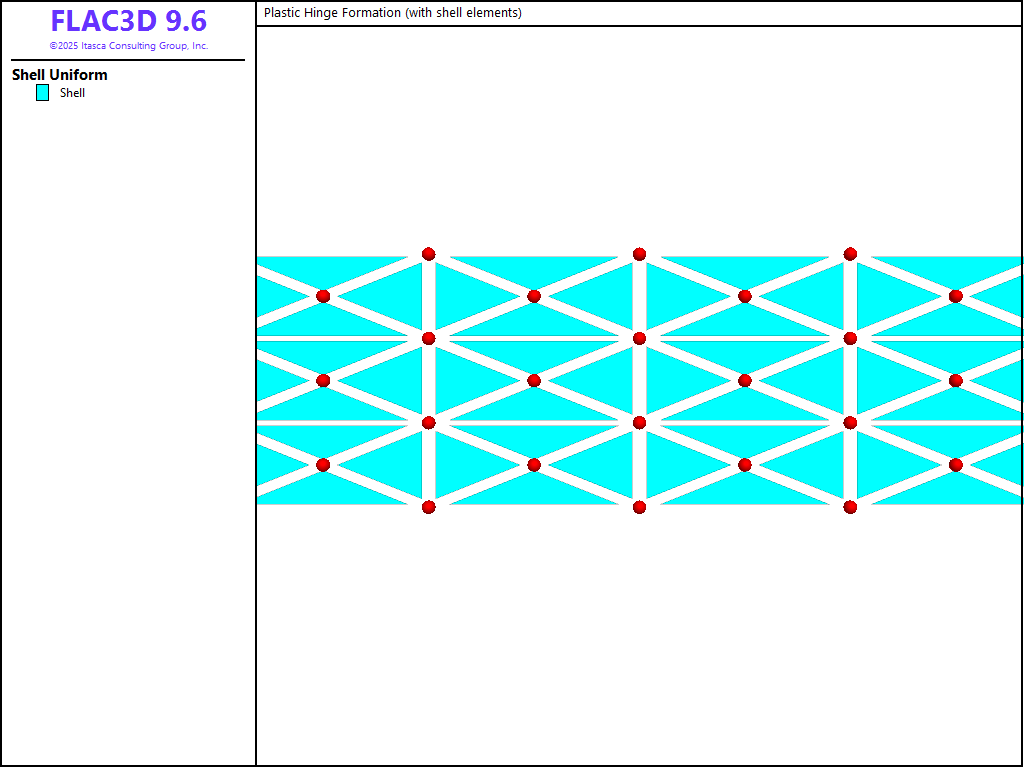This screenshot has height=768, width=1024.
Task: Click the Plastic Hinge Formation plot title
Action: click(x=392, y=13)
